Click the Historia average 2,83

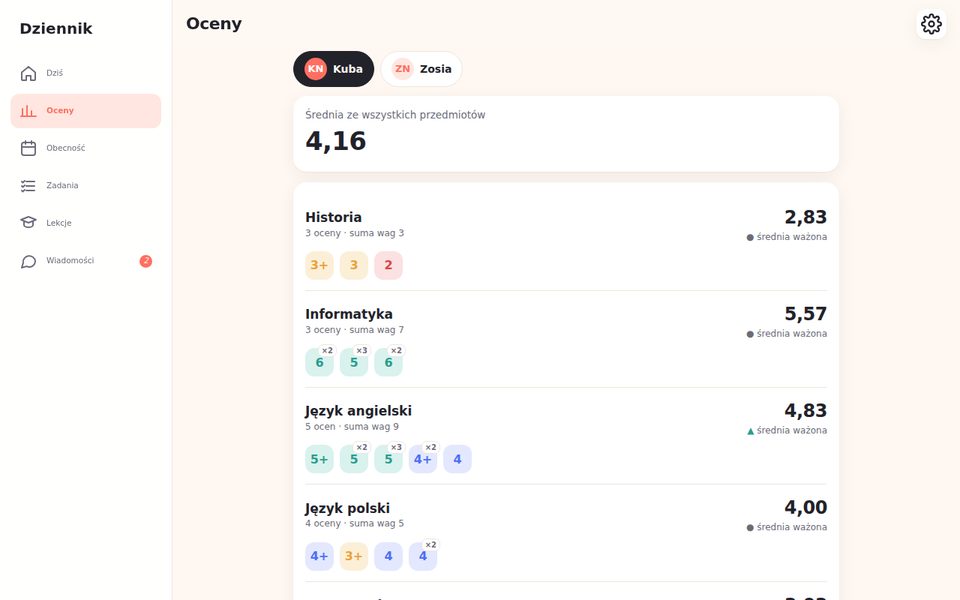pos(806,217)
